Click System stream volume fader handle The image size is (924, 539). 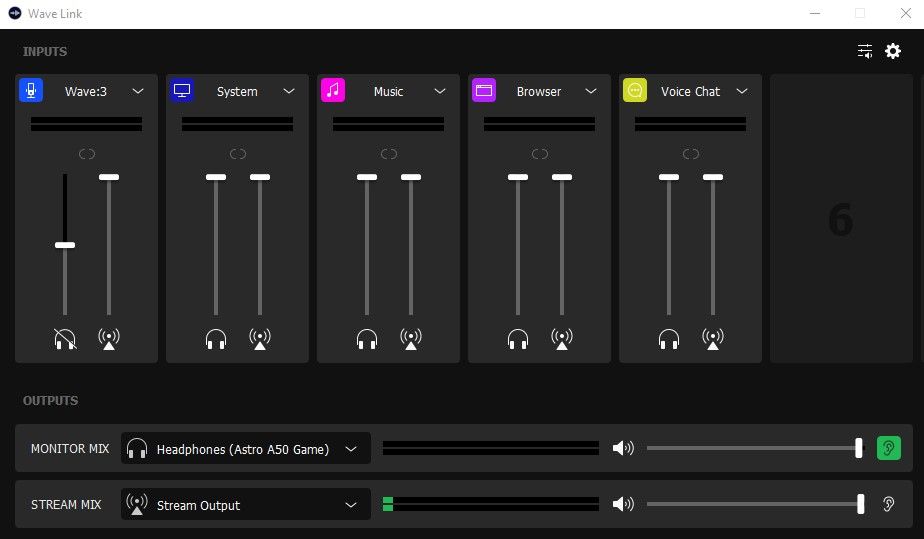pyautogui.click(x=260, y=177)
